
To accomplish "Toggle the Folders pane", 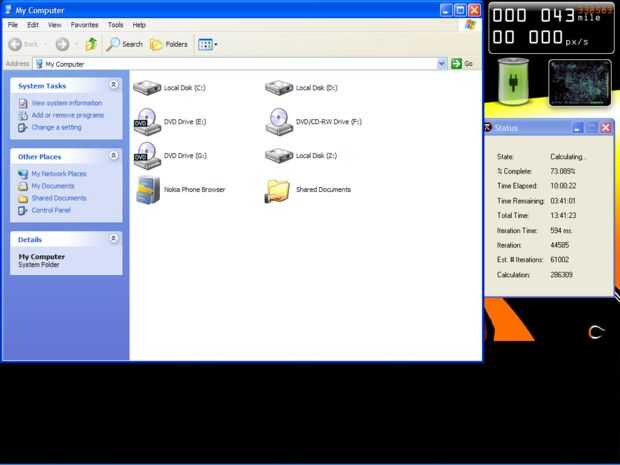I will click(x=169, y=44).
